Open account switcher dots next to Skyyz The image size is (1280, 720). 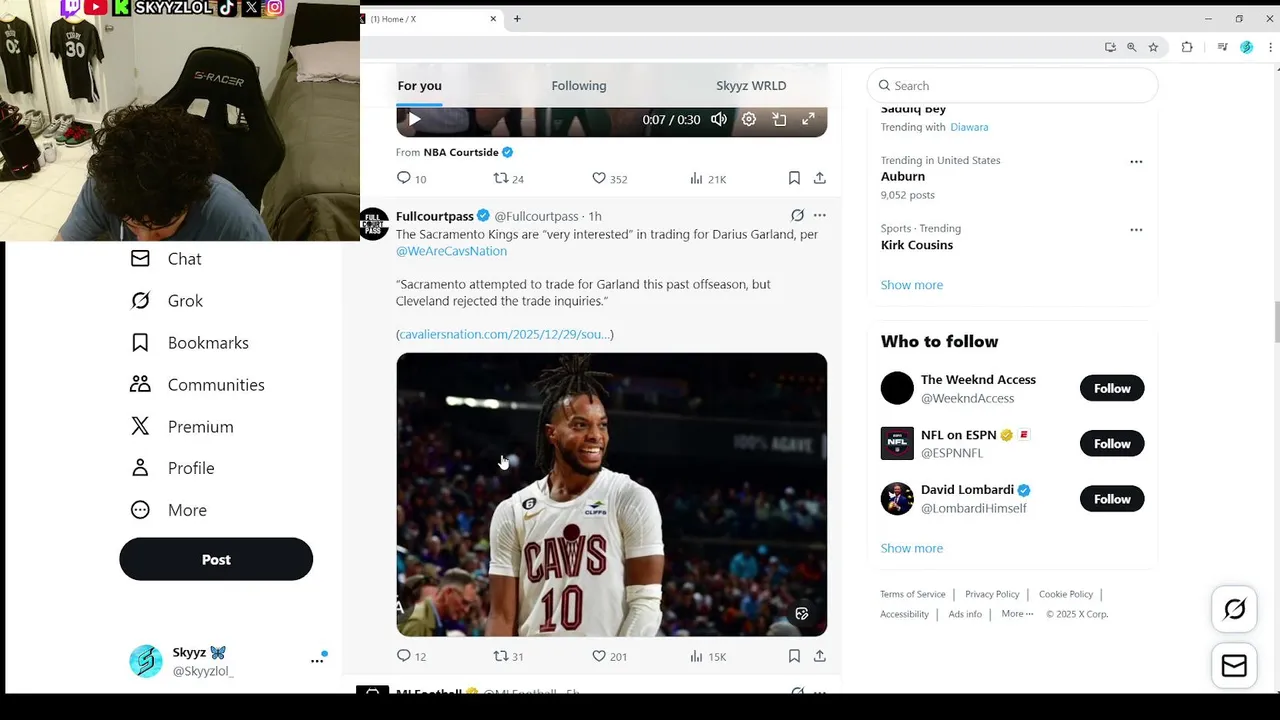click(x=317, y=661)
